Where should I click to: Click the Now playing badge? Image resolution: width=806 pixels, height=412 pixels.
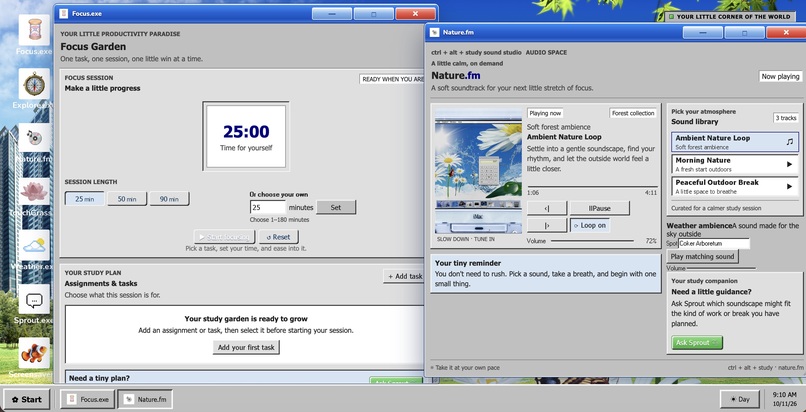(780, 76)
